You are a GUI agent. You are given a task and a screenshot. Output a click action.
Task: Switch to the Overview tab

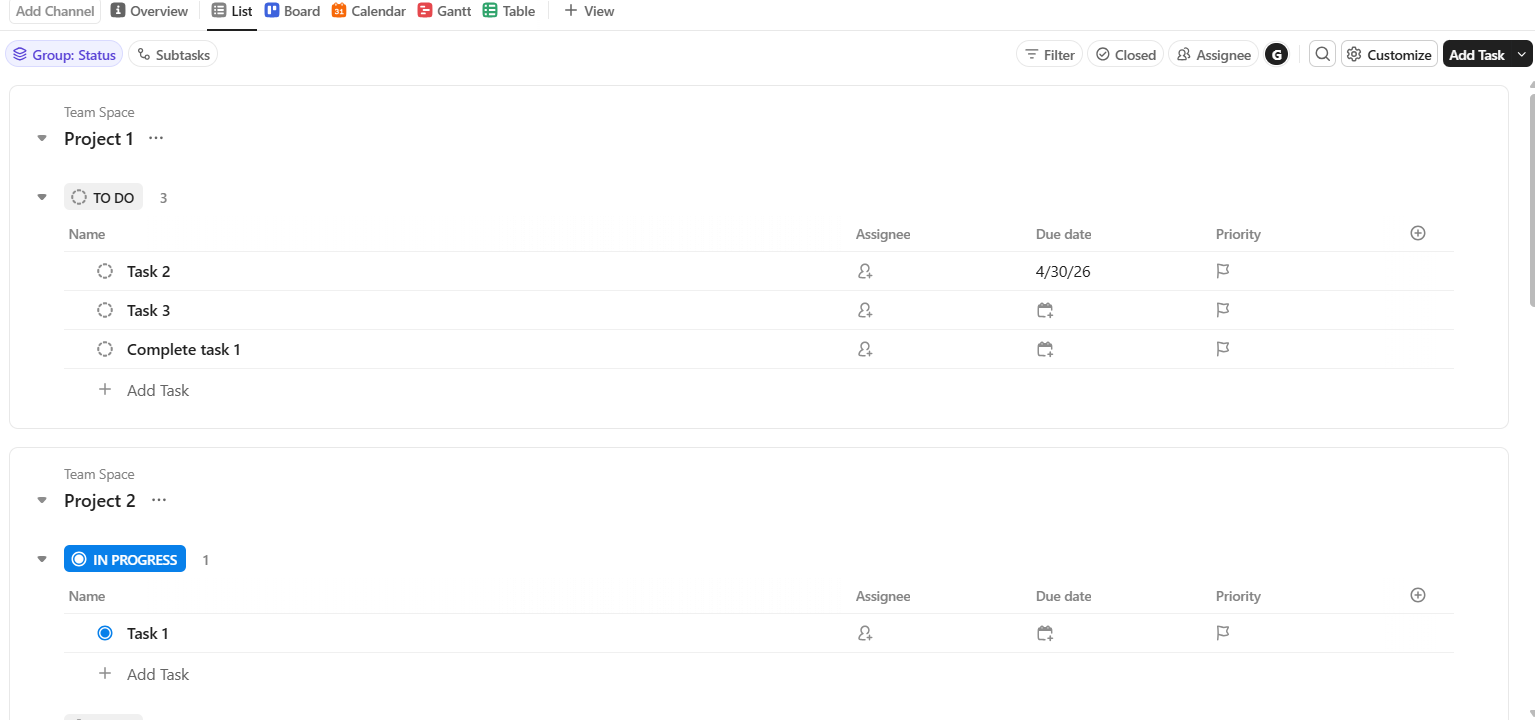(149, 11)
